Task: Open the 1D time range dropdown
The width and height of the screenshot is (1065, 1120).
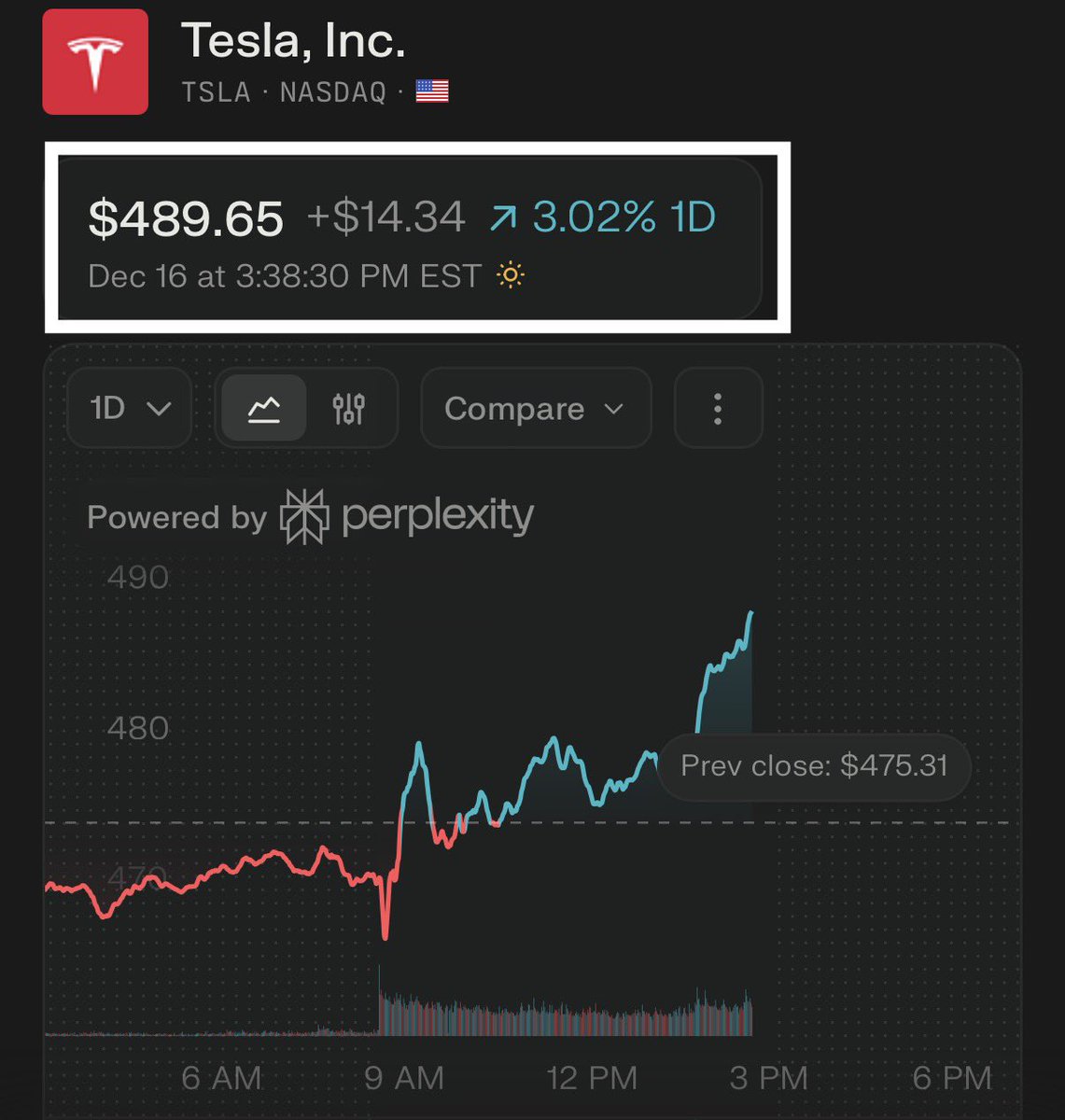Action: (x=130, y=409)
